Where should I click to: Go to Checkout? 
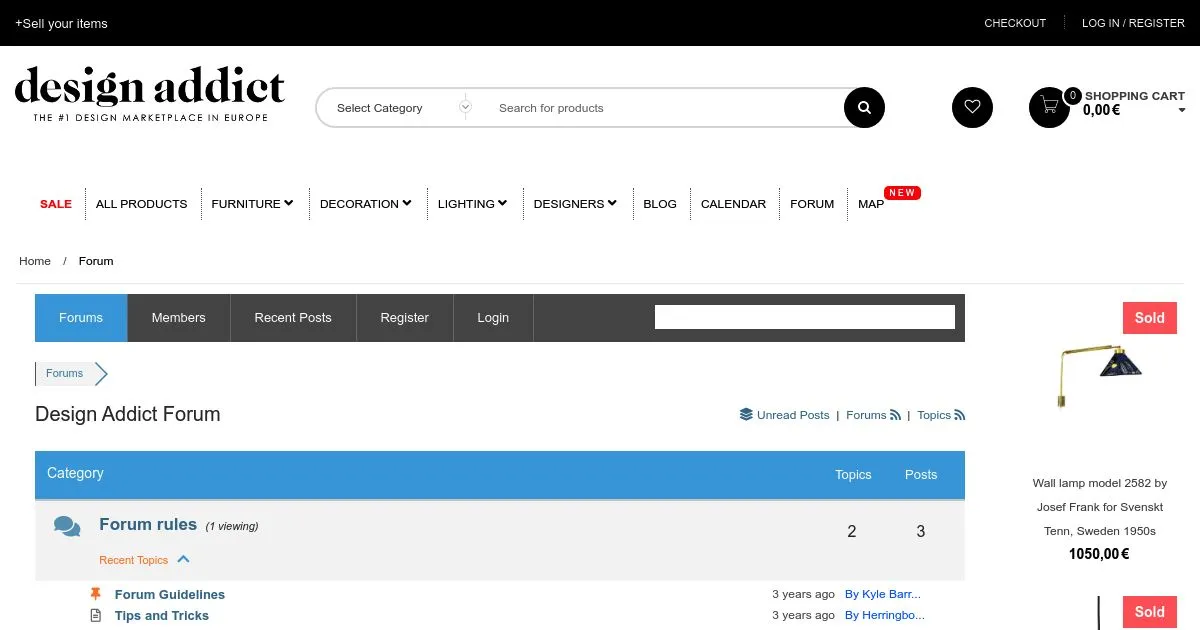pyautogui.click(x=1015, y=23)
